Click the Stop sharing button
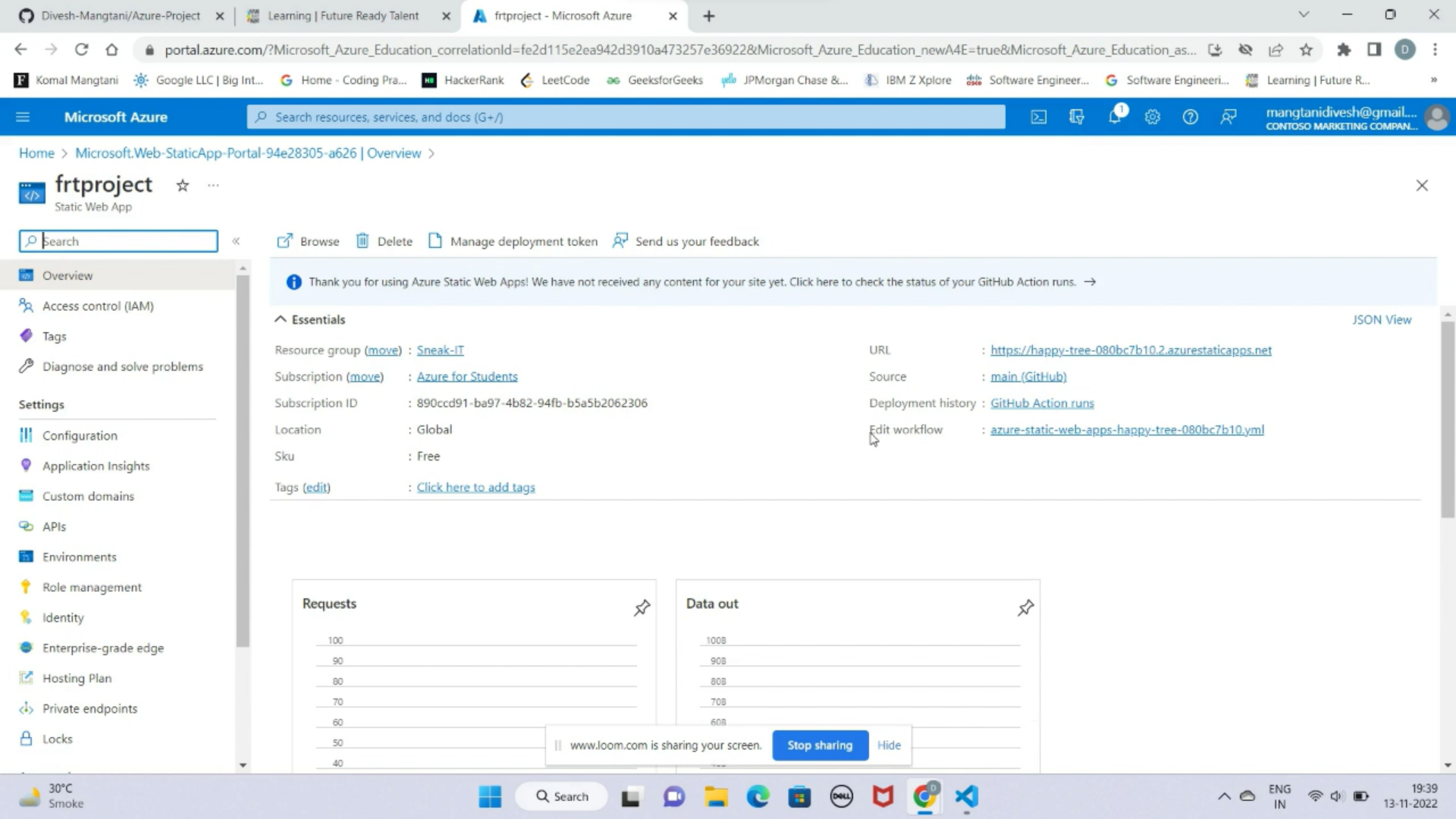 coord(819,745)
